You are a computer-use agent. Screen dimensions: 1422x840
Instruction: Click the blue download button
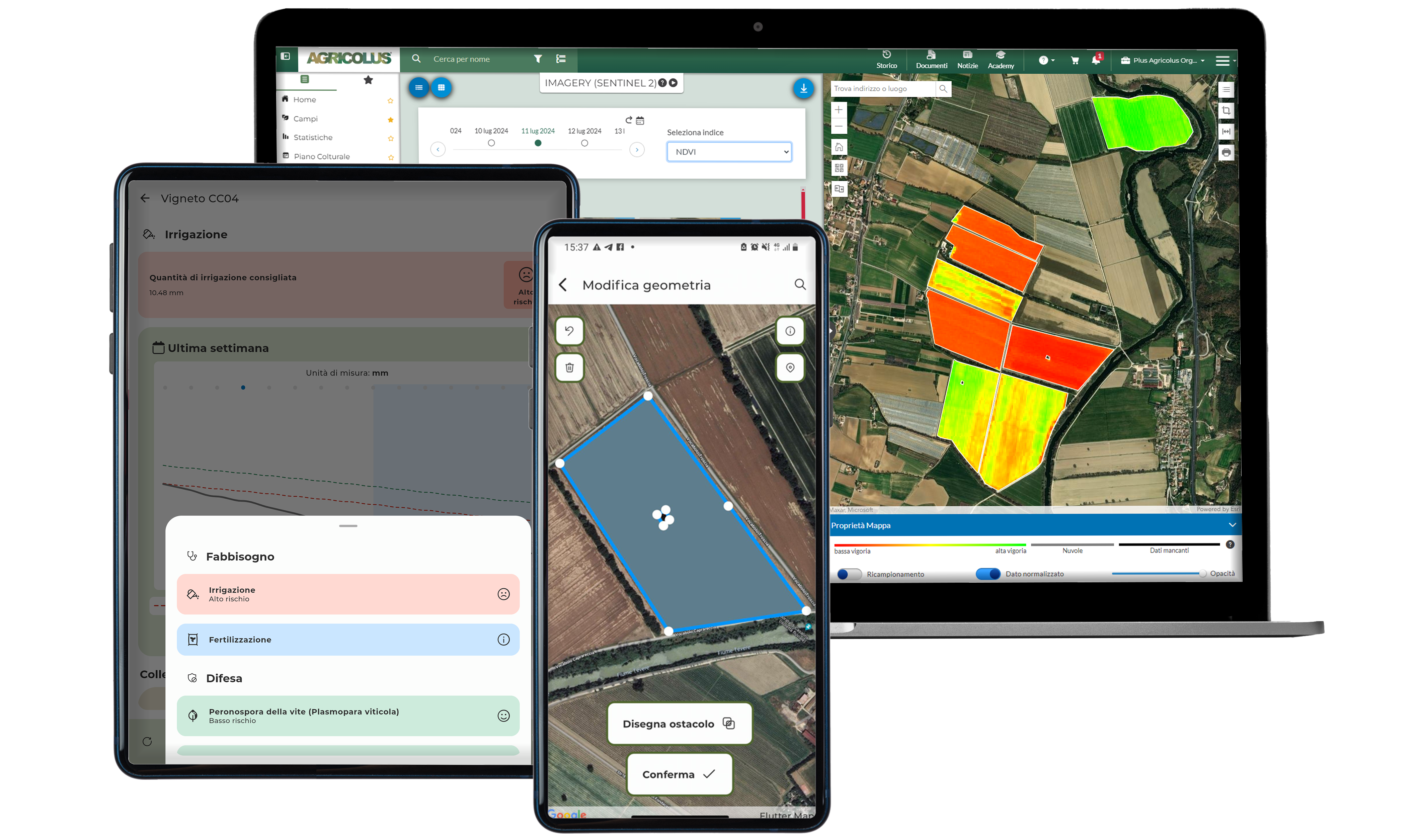tap(803, 88)
